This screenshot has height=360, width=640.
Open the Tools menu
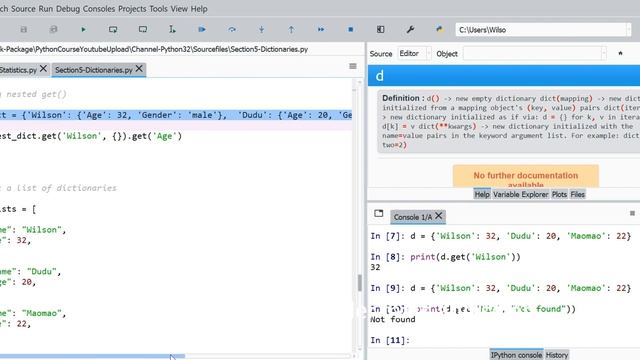tap(158, 9)
